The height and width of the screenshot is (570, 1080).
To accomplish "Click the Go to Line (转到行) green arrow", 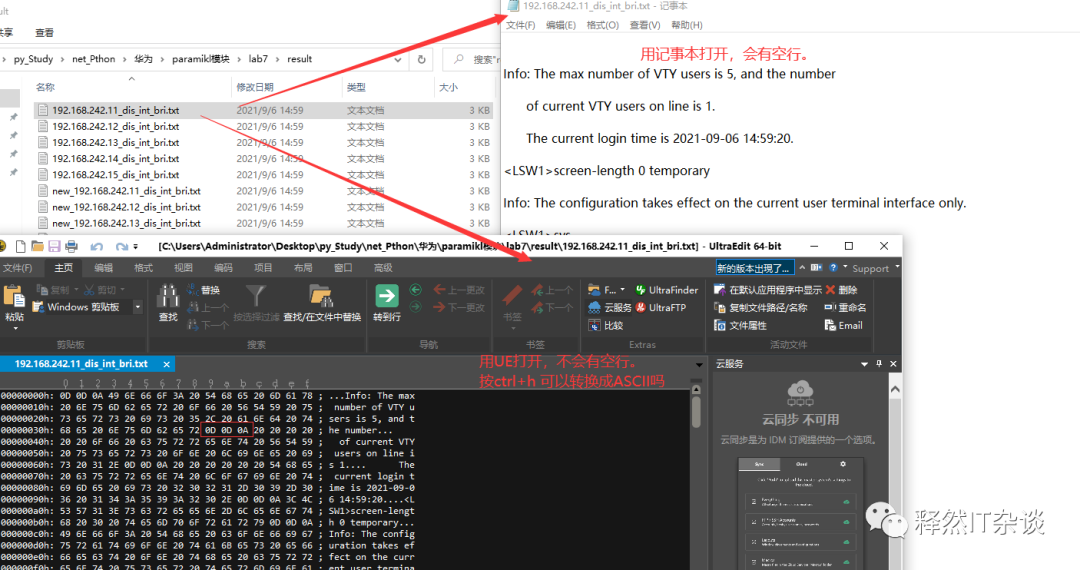I will coord(386,296).
